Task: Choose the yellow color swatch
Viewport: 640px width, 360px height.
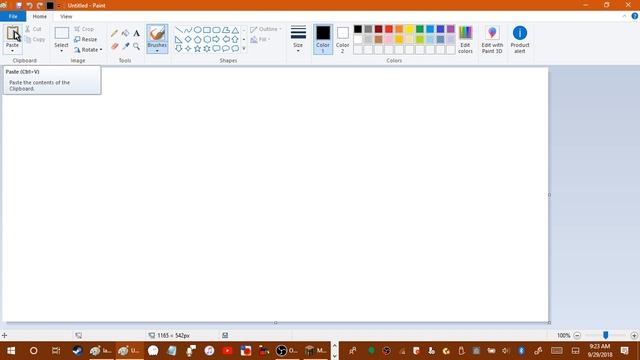Action: tap(409, 29)
